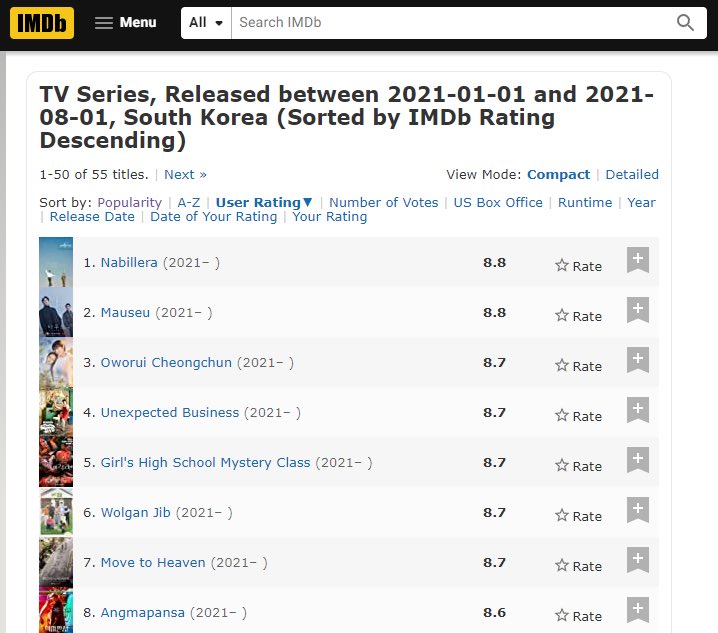
Task: Add Angmapansa to watchlist
Action: click(638, 610)
